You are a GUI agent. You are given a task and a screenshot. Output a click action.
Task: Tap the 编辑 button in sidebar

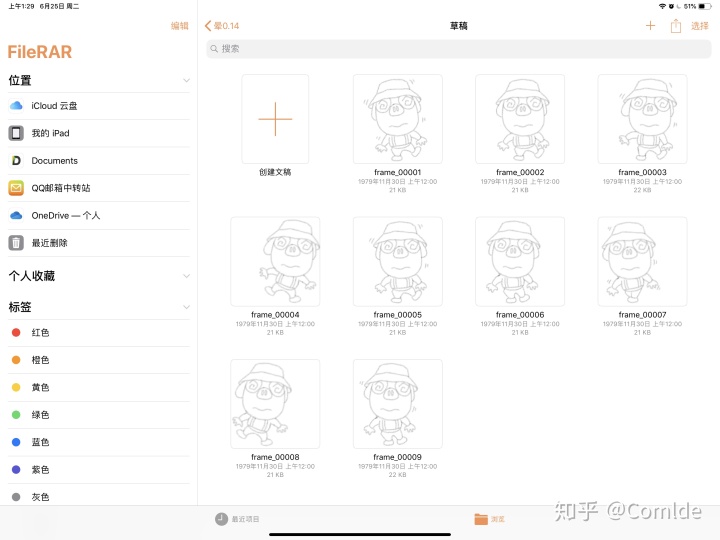(180, 26)
